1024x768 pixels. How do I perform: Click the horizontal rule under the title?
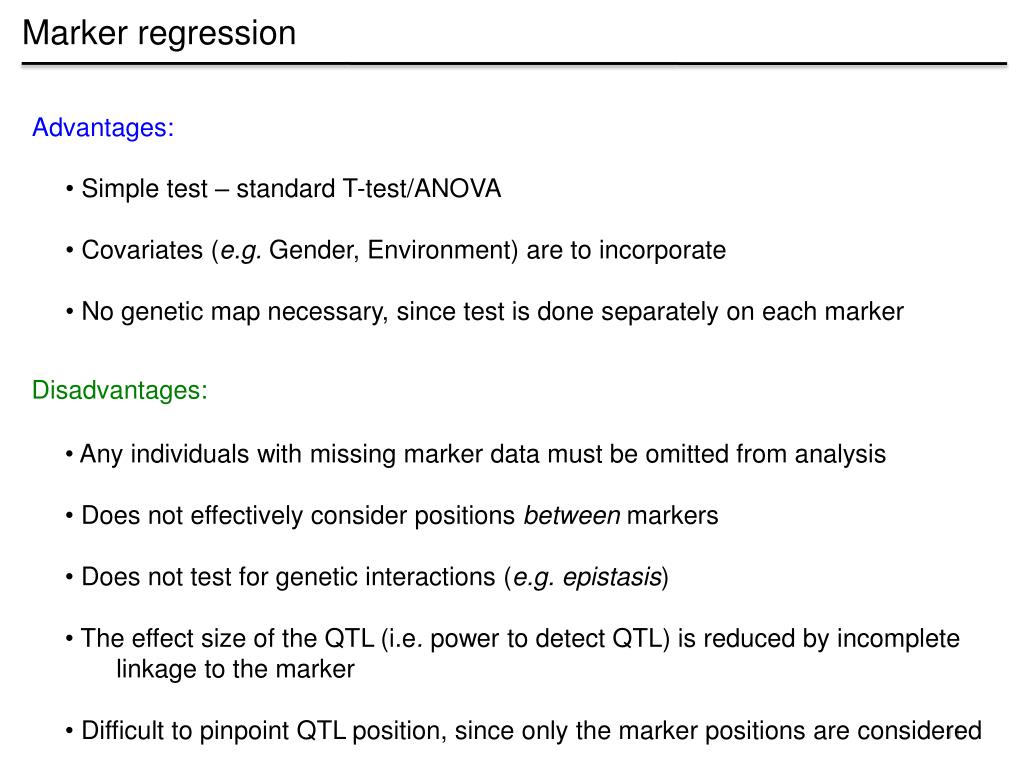[x=514, y=64]
